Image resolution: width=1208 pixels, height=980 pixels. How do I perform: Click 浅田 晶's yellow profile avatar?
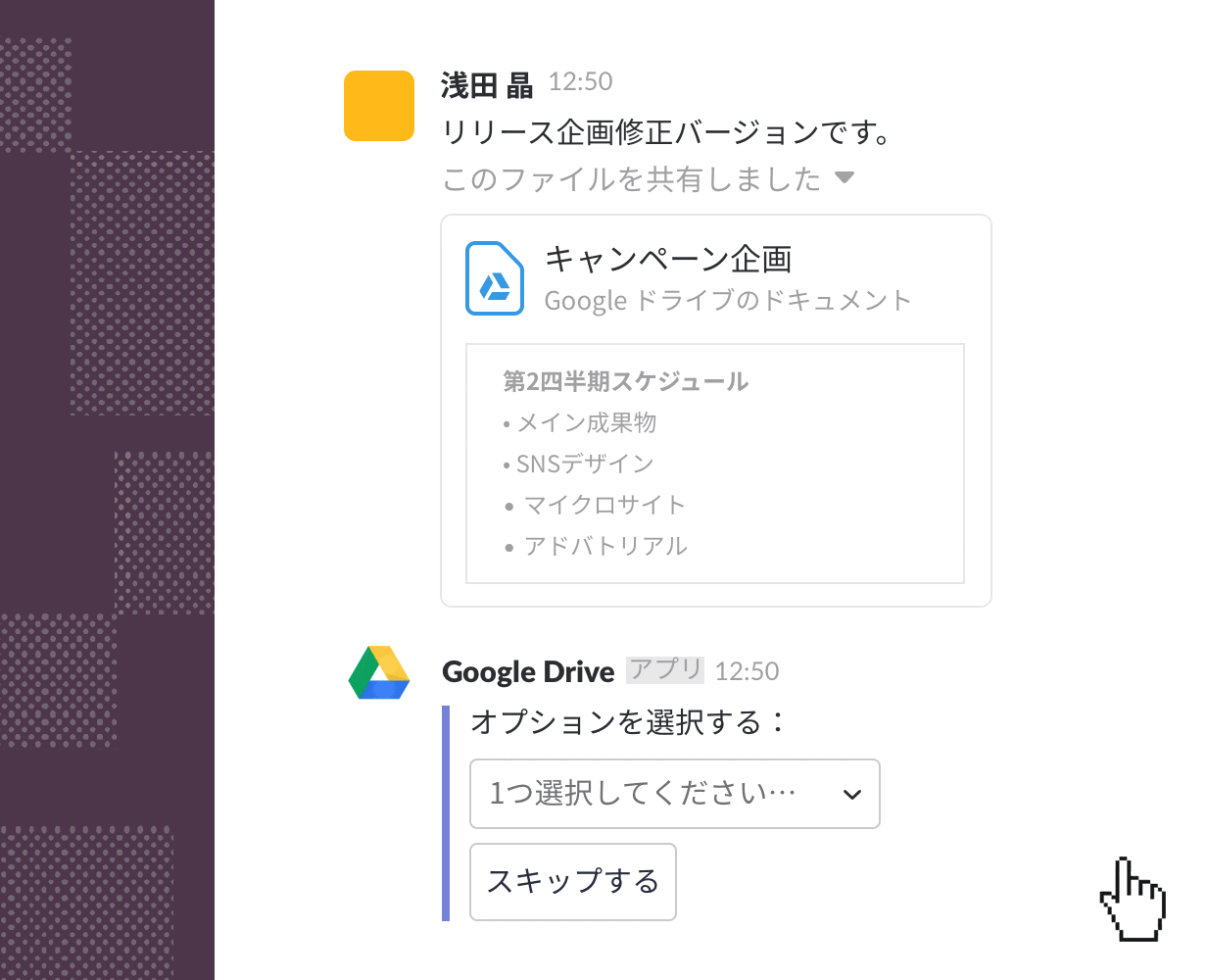click(x=378, y=105)
